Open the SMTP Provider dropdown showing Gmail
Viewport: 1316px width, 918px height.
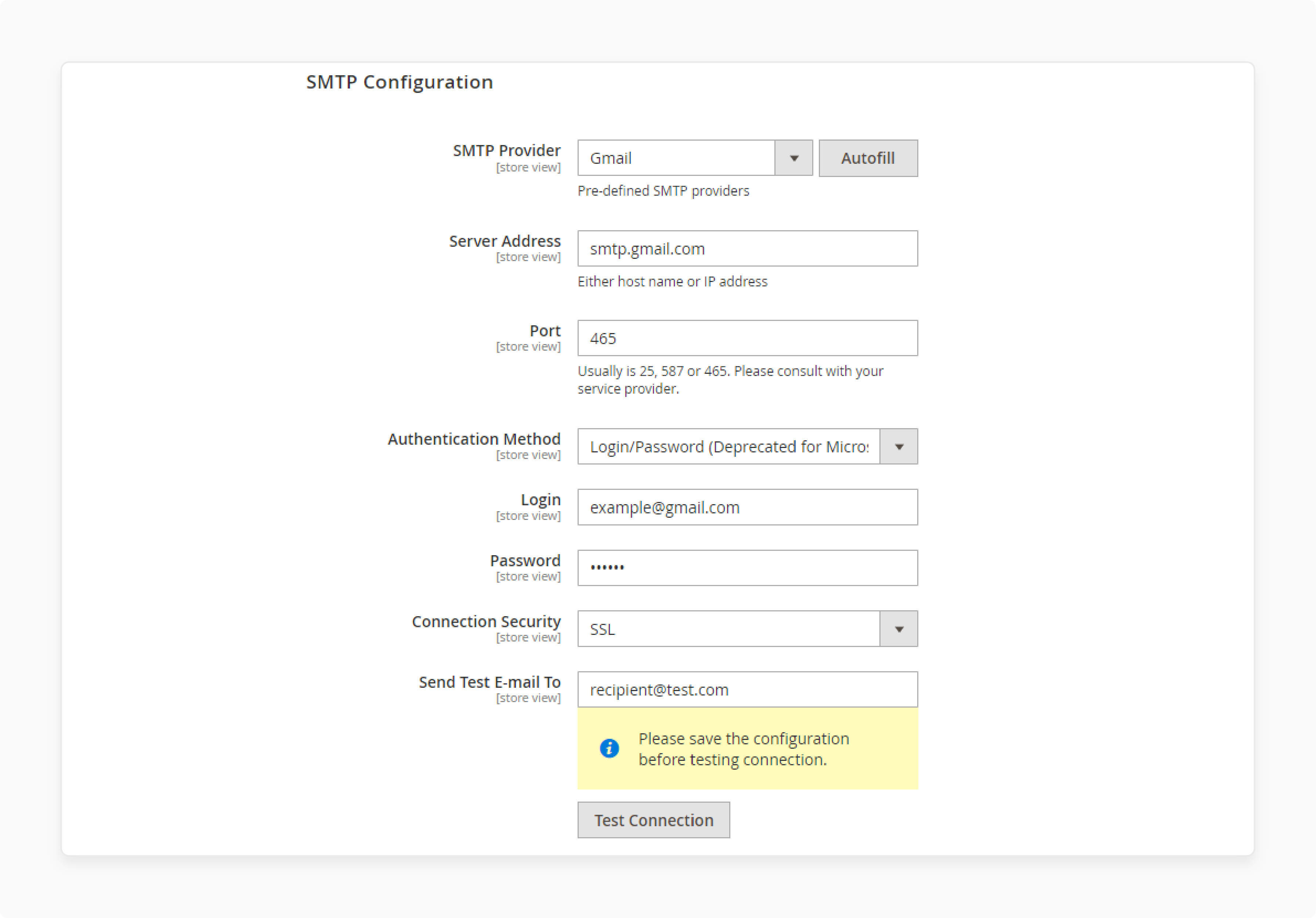[695, 158]
